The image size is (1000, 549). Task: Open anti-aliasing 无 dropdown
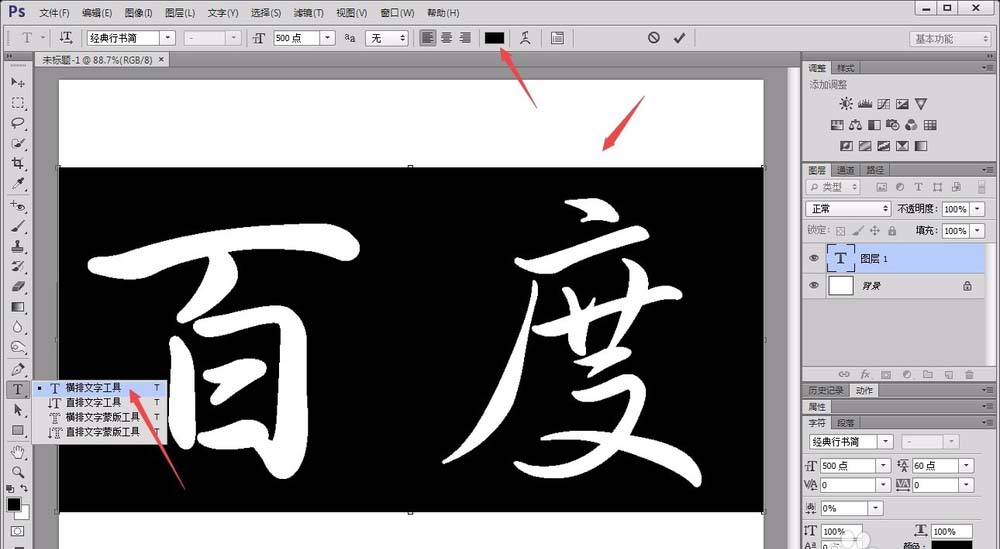[x=386, y=38]
